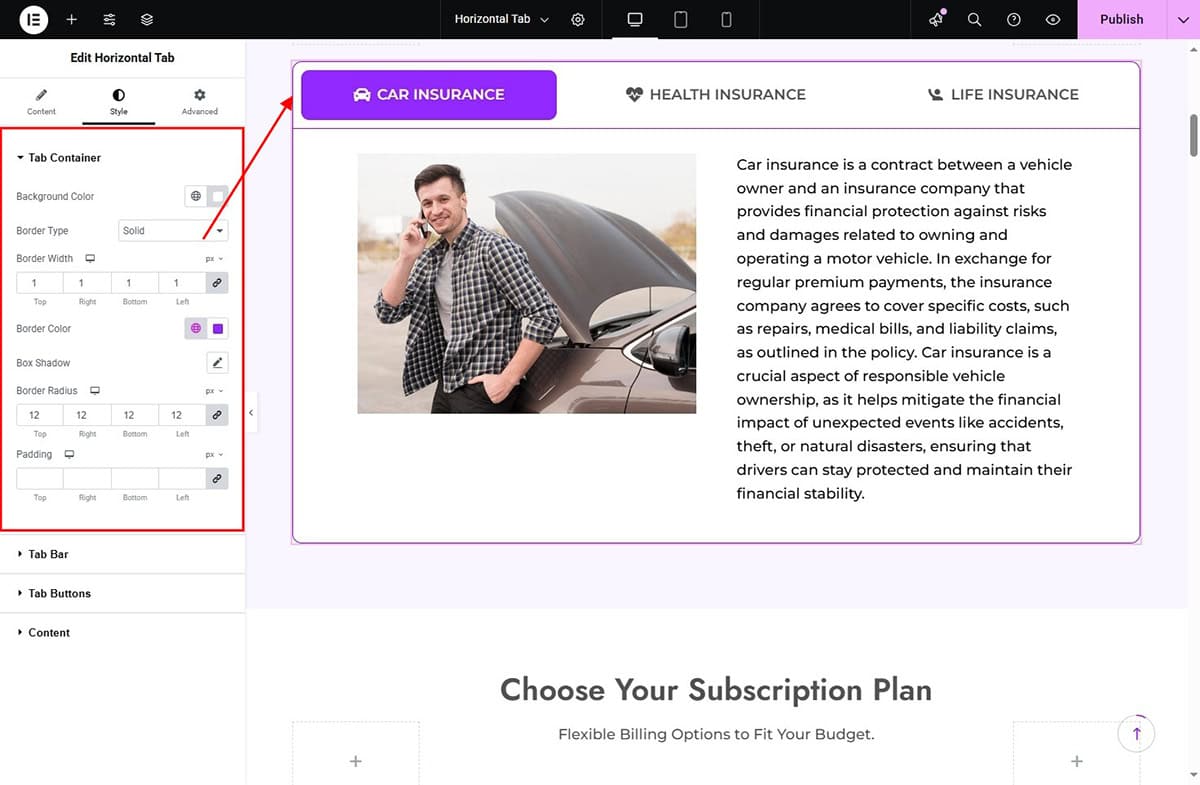Switch to the Style tab
Viewport: 1200px width, 785px height.
119,102
